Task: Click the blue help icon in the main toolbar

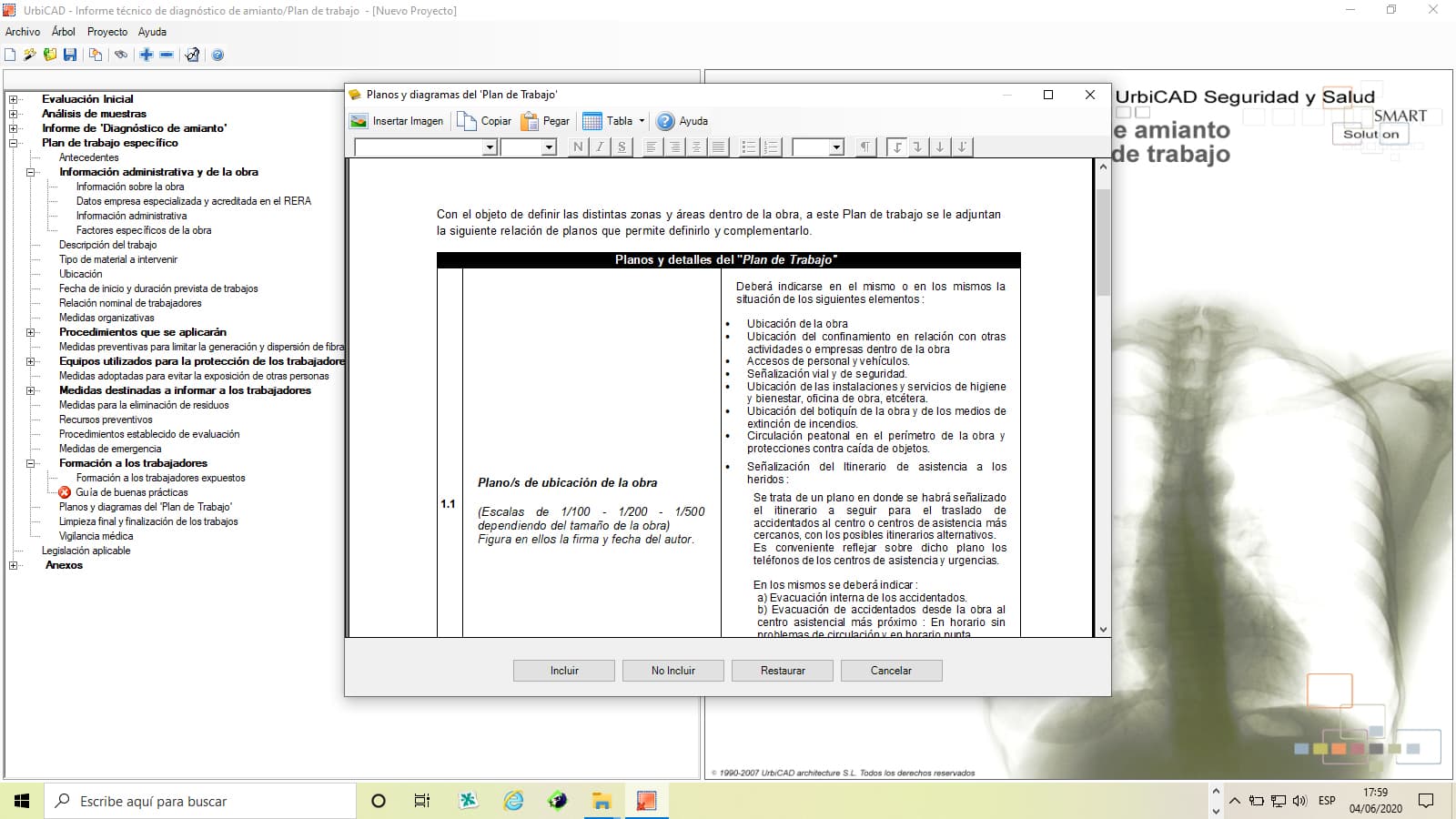Action: point(217,56)
